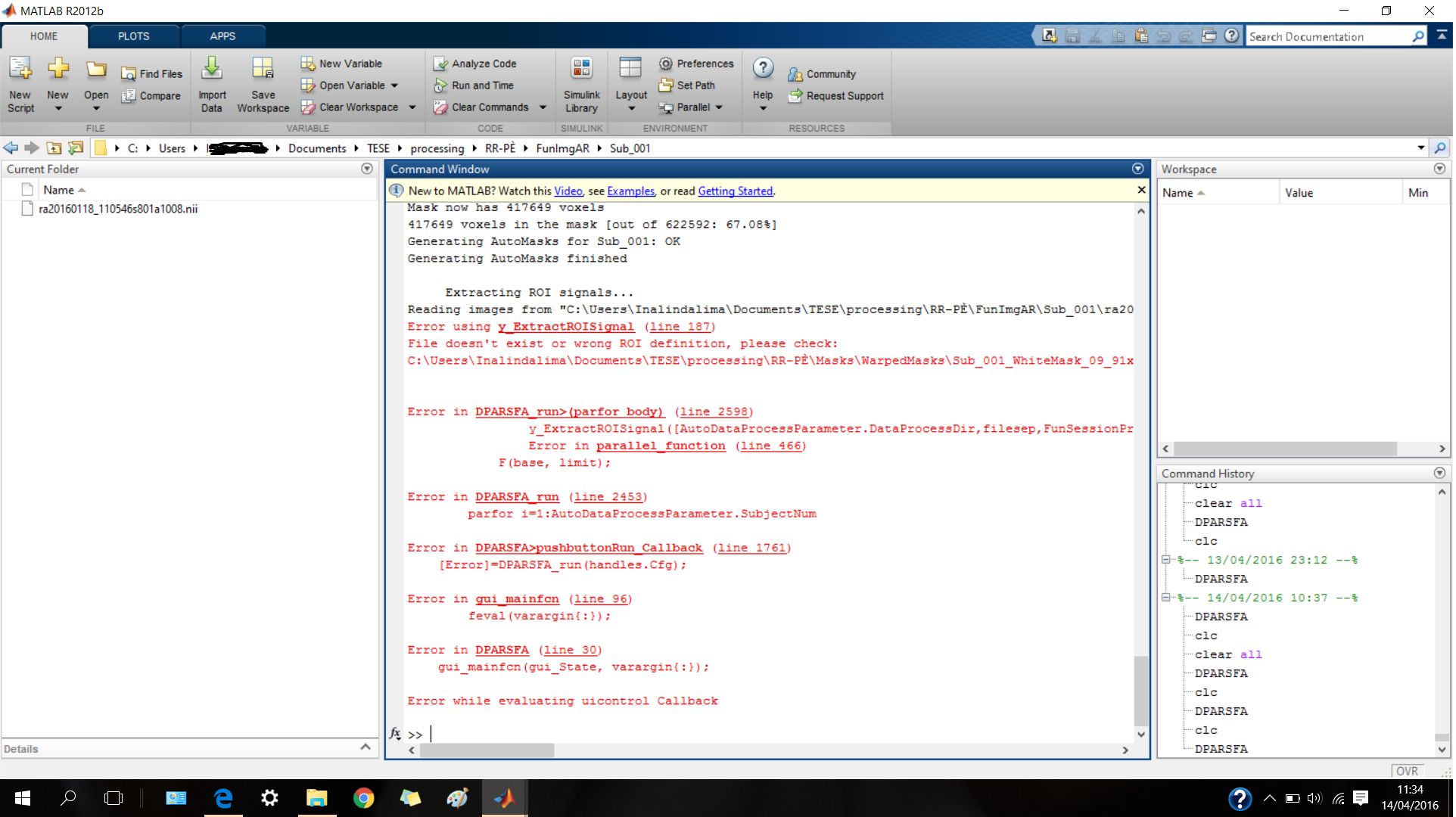Open the Current Folder panel actions menu
Viewport: 1456px width, 817px height.
pos(367,169)
